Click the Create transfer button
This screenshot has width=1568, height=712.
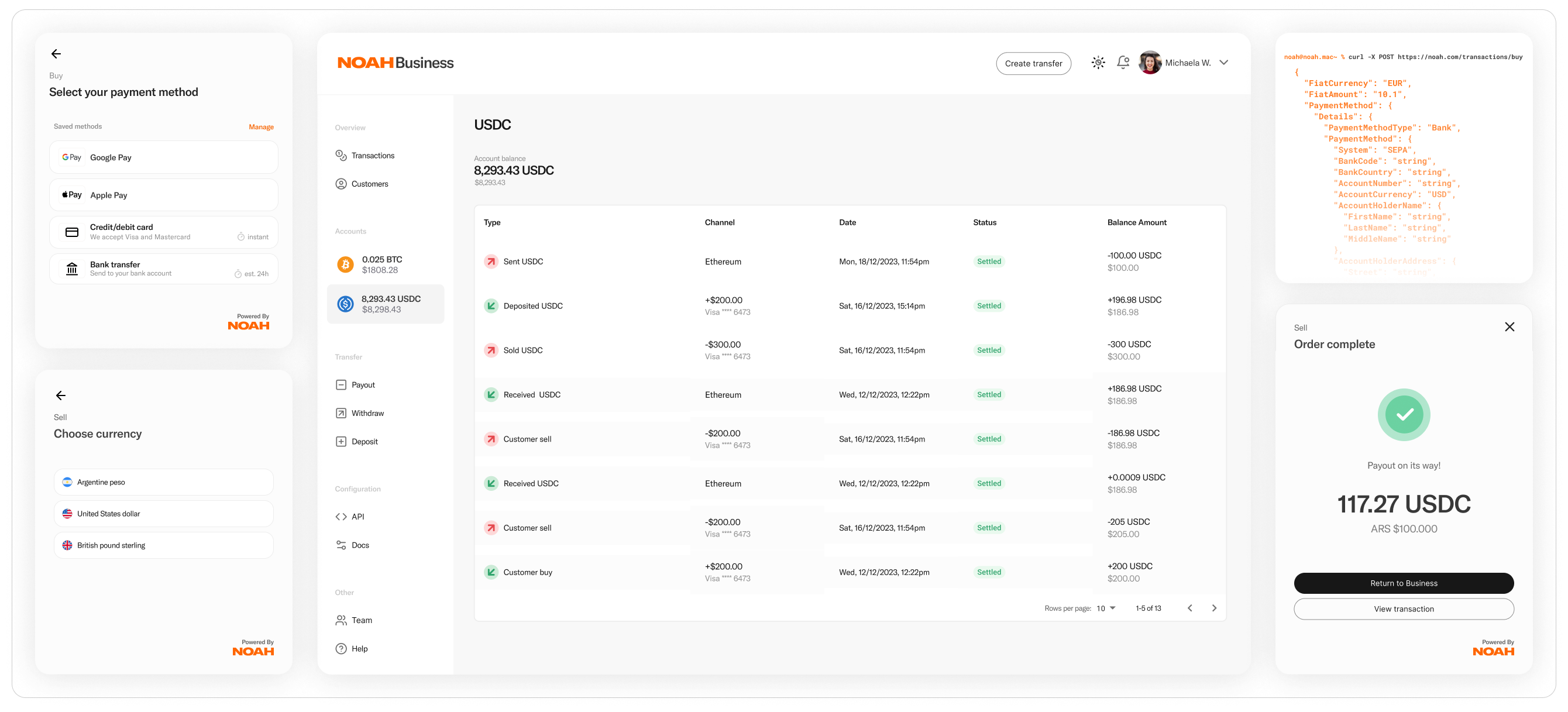pyautogui.click(x=1033, y=63)
